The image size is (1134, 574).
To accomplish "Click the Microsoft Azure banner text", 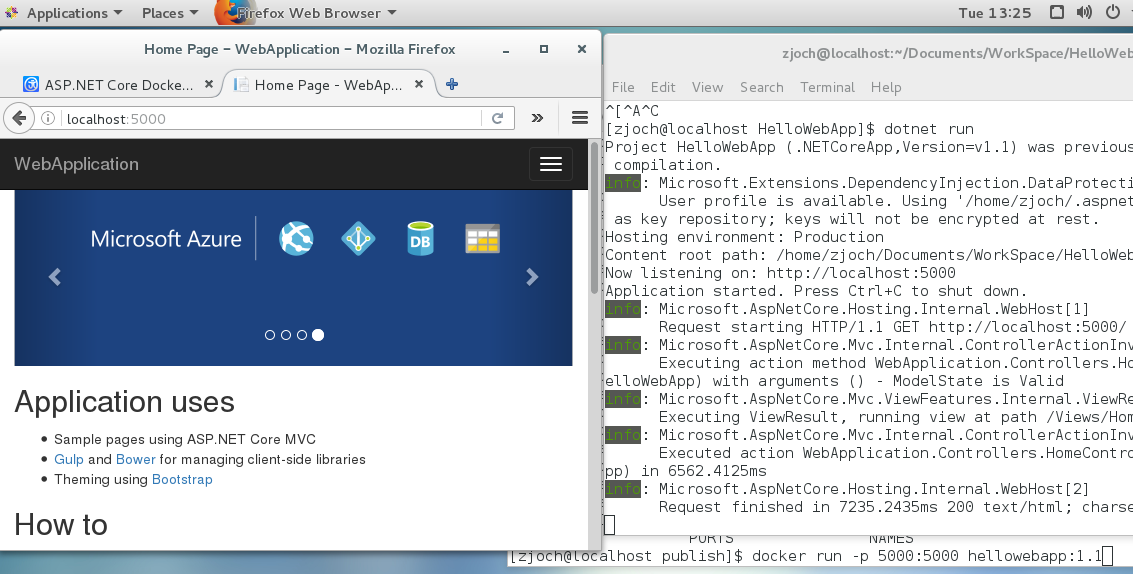I will point(166,239).
